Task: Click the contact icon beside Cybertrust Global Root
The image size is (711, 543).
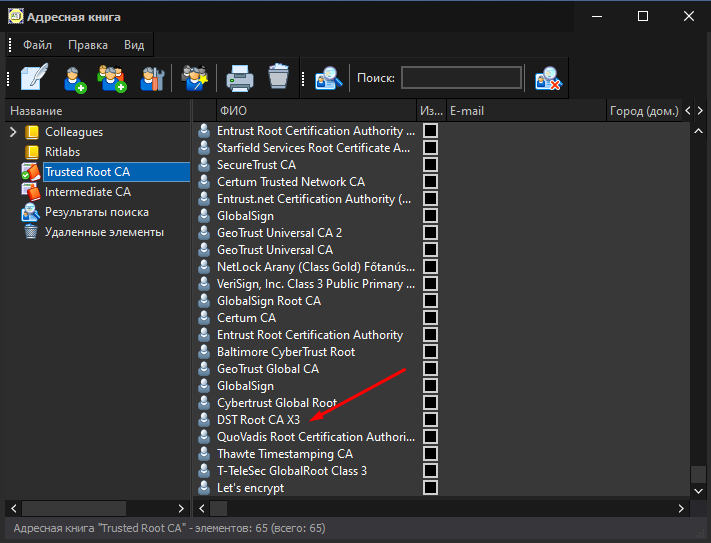Action: (205, 402)
